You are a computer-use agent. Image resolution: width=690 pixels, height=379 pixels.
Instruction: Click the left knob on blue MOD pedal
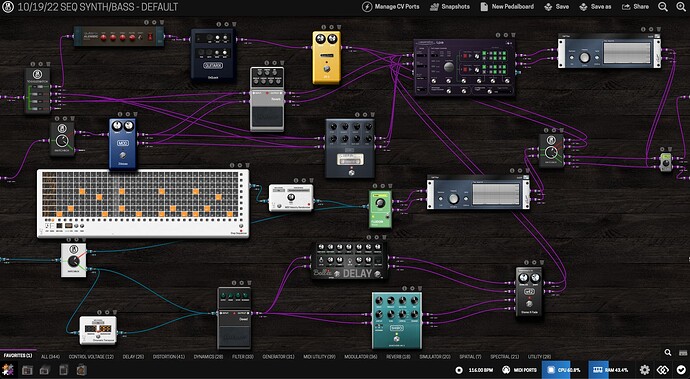click(x=117, y=126)
